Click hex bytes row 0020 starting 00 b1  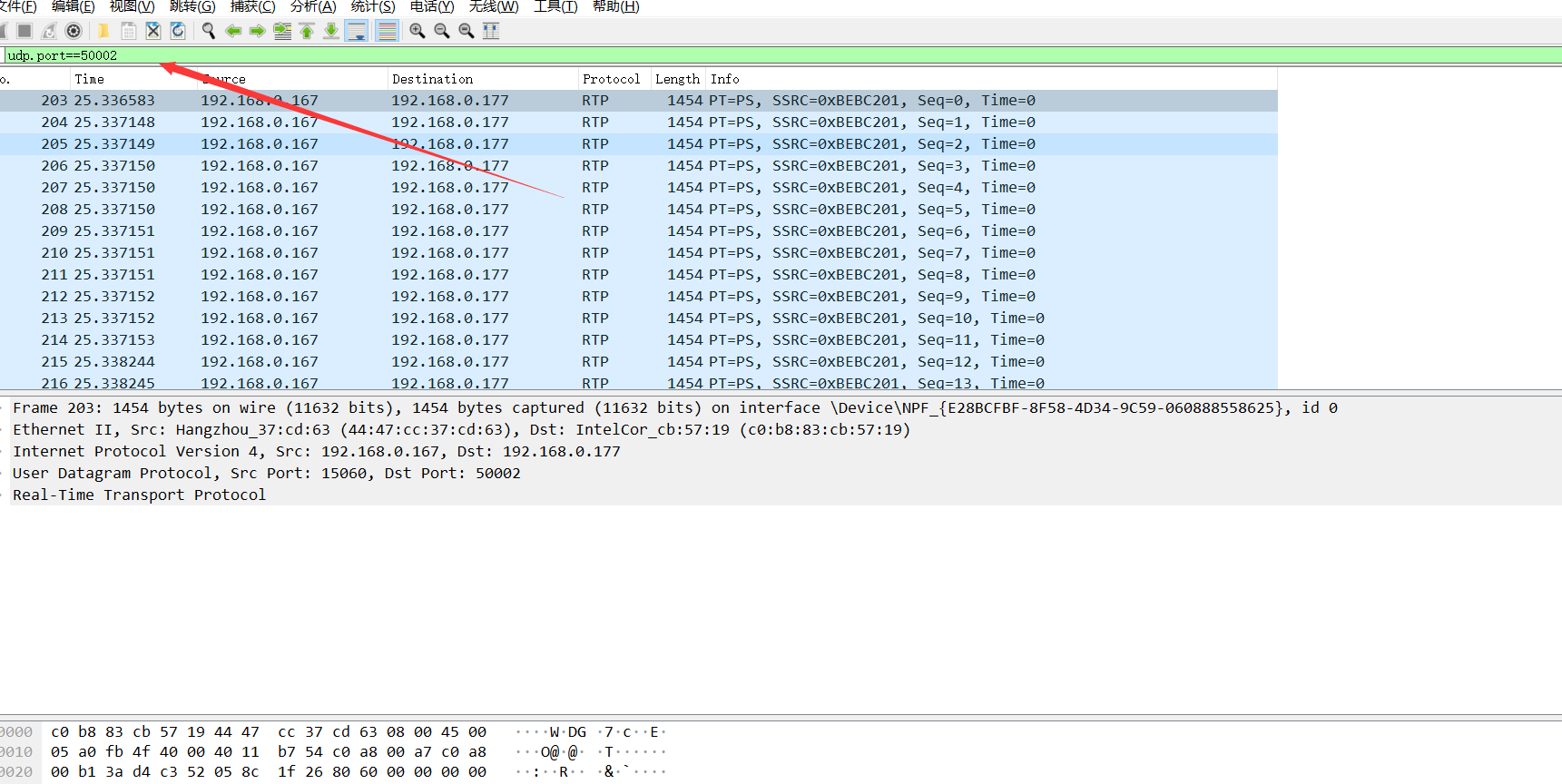(269, 772)
